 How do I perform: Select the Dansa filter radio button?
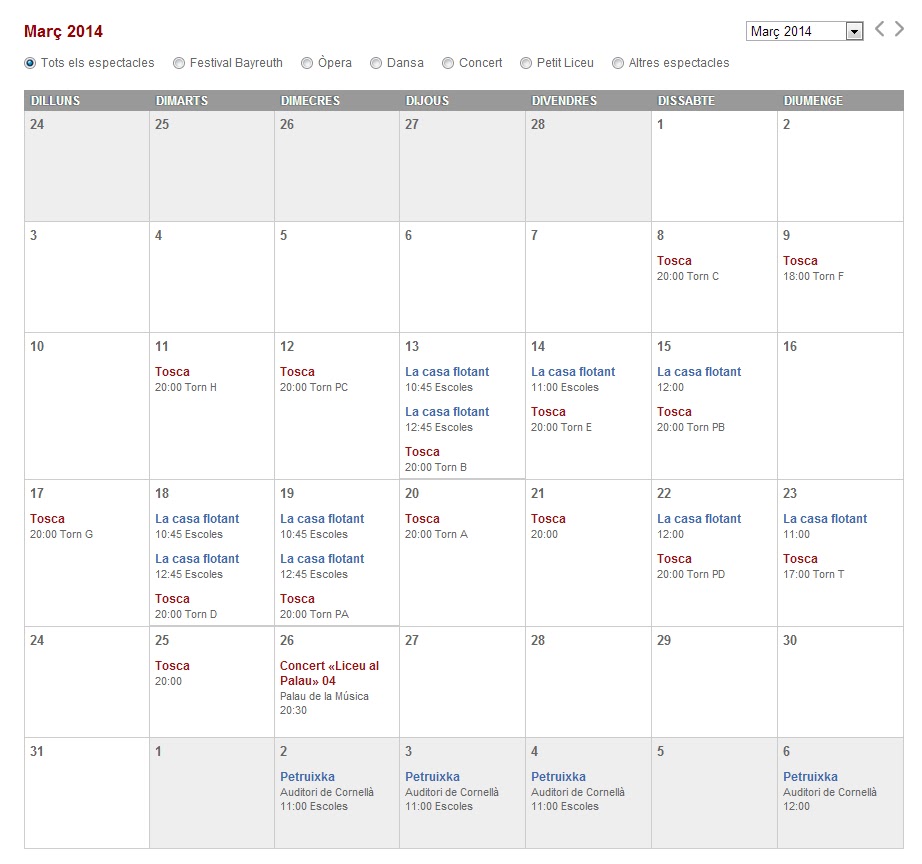pos(376,63)
